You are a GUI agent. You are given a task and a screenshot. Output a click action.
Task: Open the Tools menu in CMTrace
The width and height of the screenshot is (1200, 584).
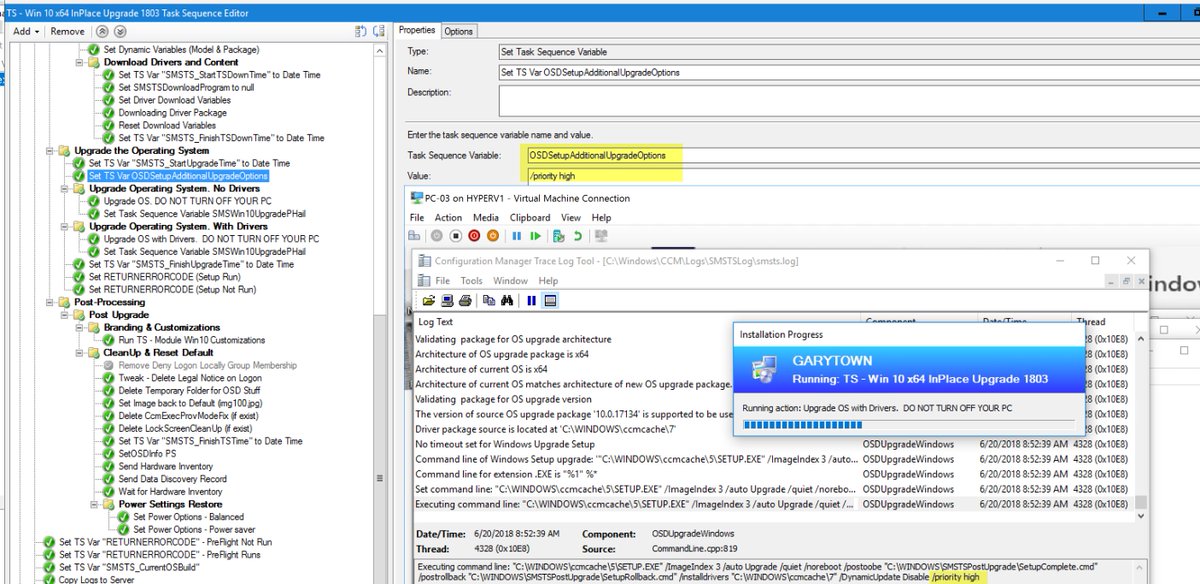coord(472,281)
